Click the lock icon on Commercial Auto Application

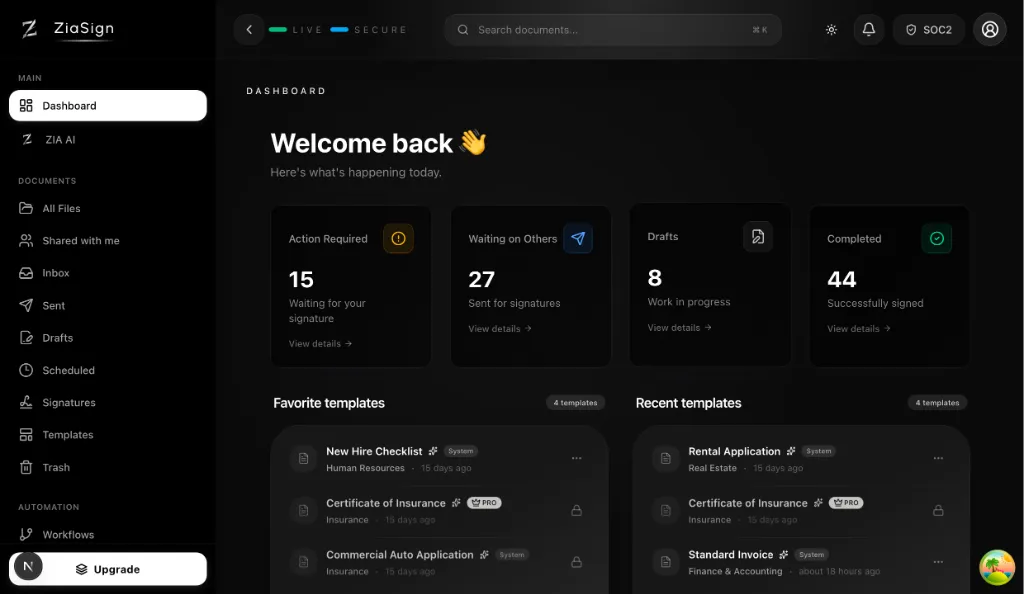point(576,562)
